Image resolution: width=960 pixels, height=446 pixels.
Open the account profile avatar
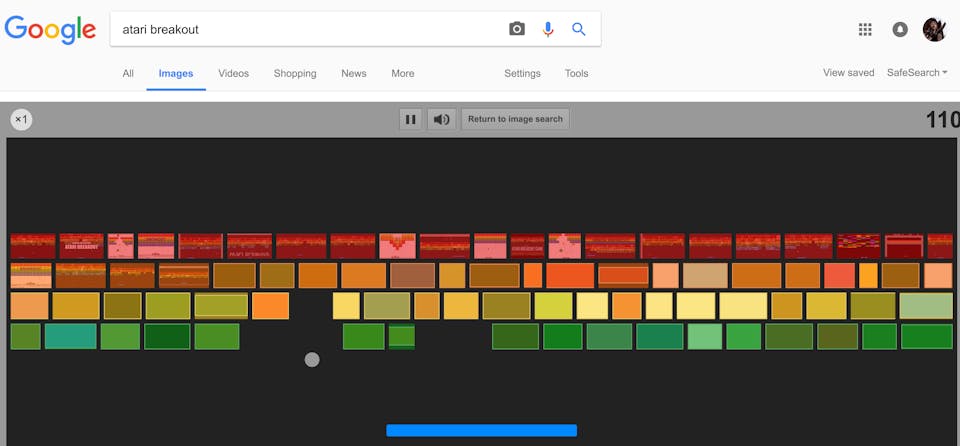point(934,29)
